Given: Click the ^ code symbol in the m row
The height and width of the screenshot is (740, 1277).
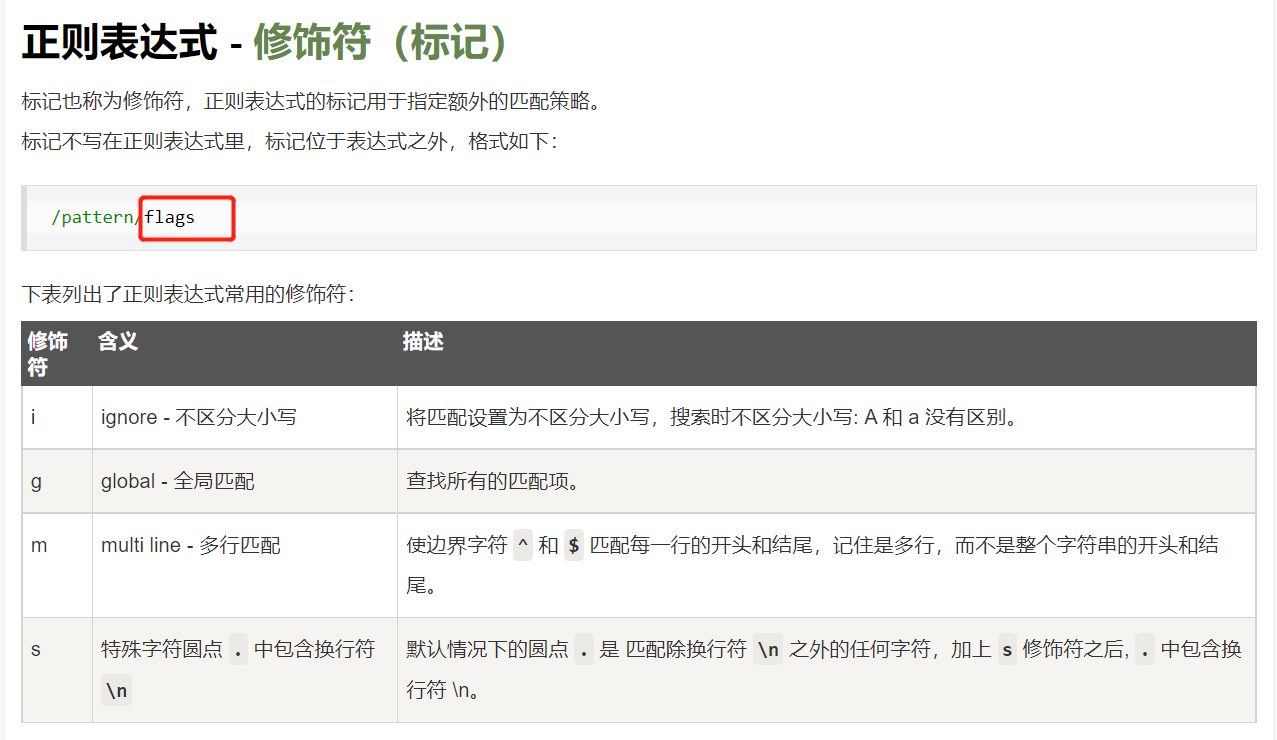Looking at the screenshot, I should tap(523, 546).
